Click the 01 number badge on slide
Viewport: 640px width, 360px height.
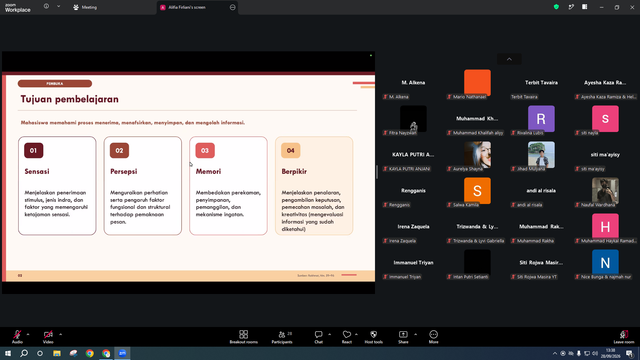(33, 151)
